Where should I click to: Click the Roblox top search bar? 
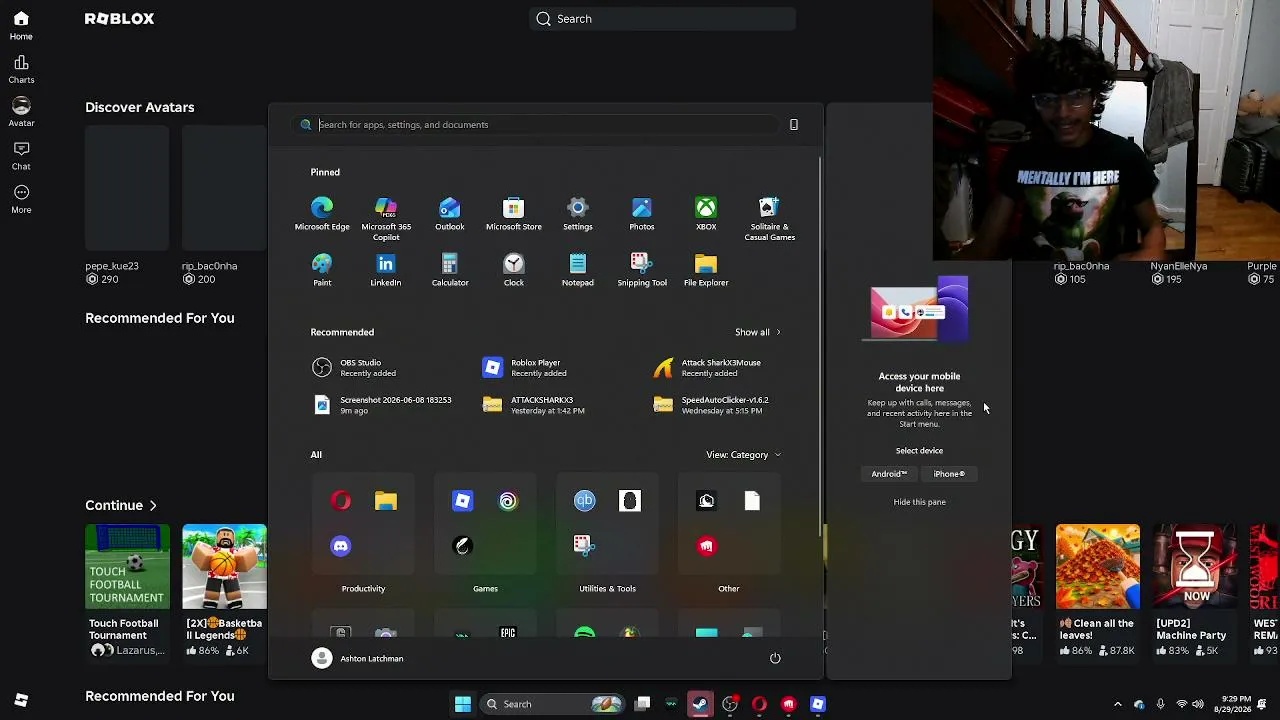click(663, 19)
